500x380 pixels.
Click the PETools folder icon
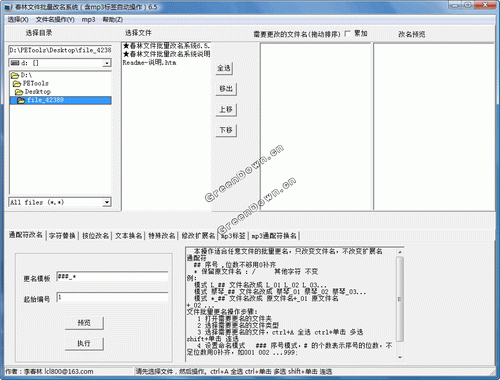coord(17,84)
